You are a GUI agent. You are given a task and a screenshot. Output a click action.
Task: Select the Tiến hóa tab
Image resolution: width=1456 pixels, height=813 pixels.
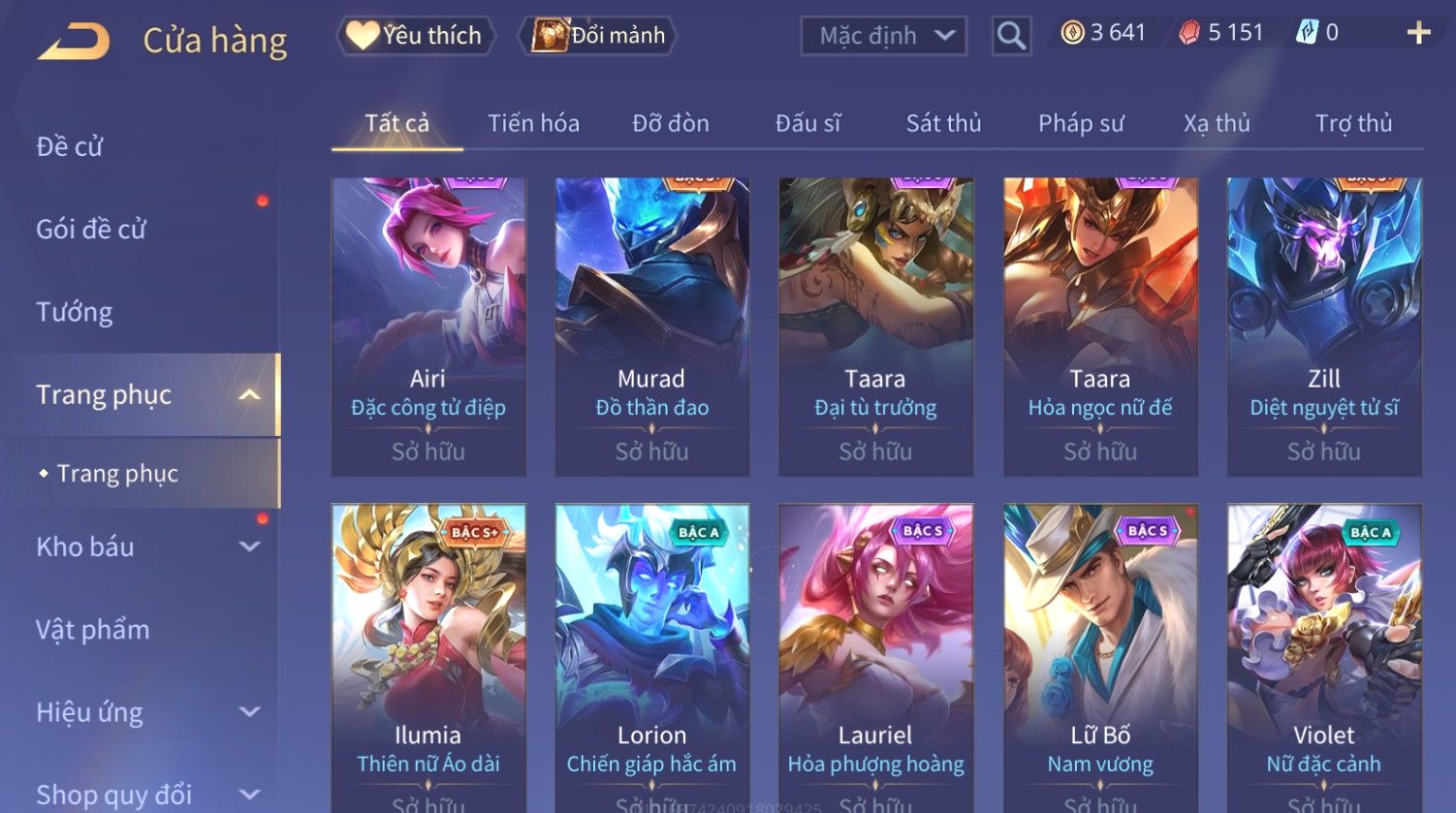[x=533, y=123]
